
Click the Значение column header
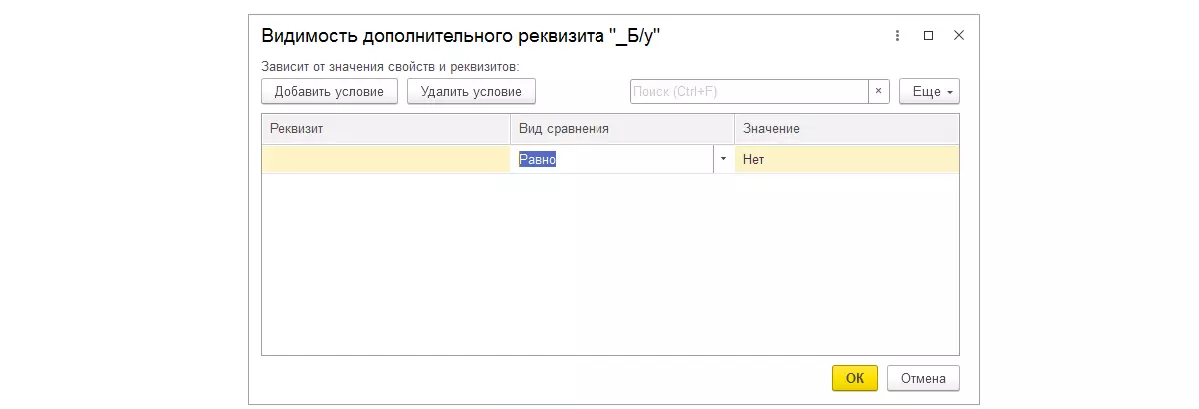[846, 129]
